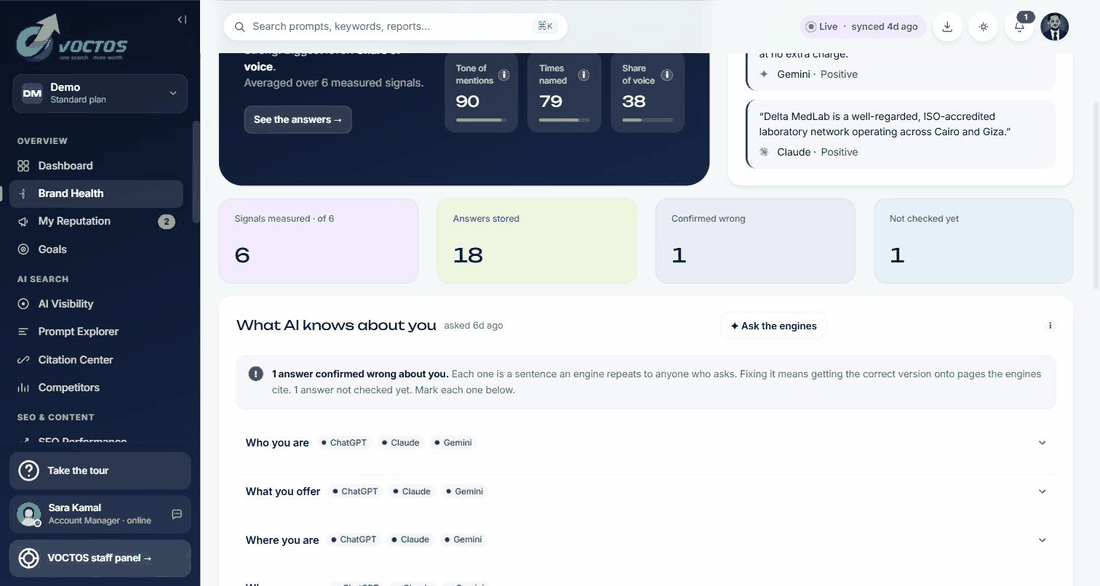Viewport: 1100px width, 586px height.
Task: Click the AI Visibility circle icon
Action: coord(23,304)
